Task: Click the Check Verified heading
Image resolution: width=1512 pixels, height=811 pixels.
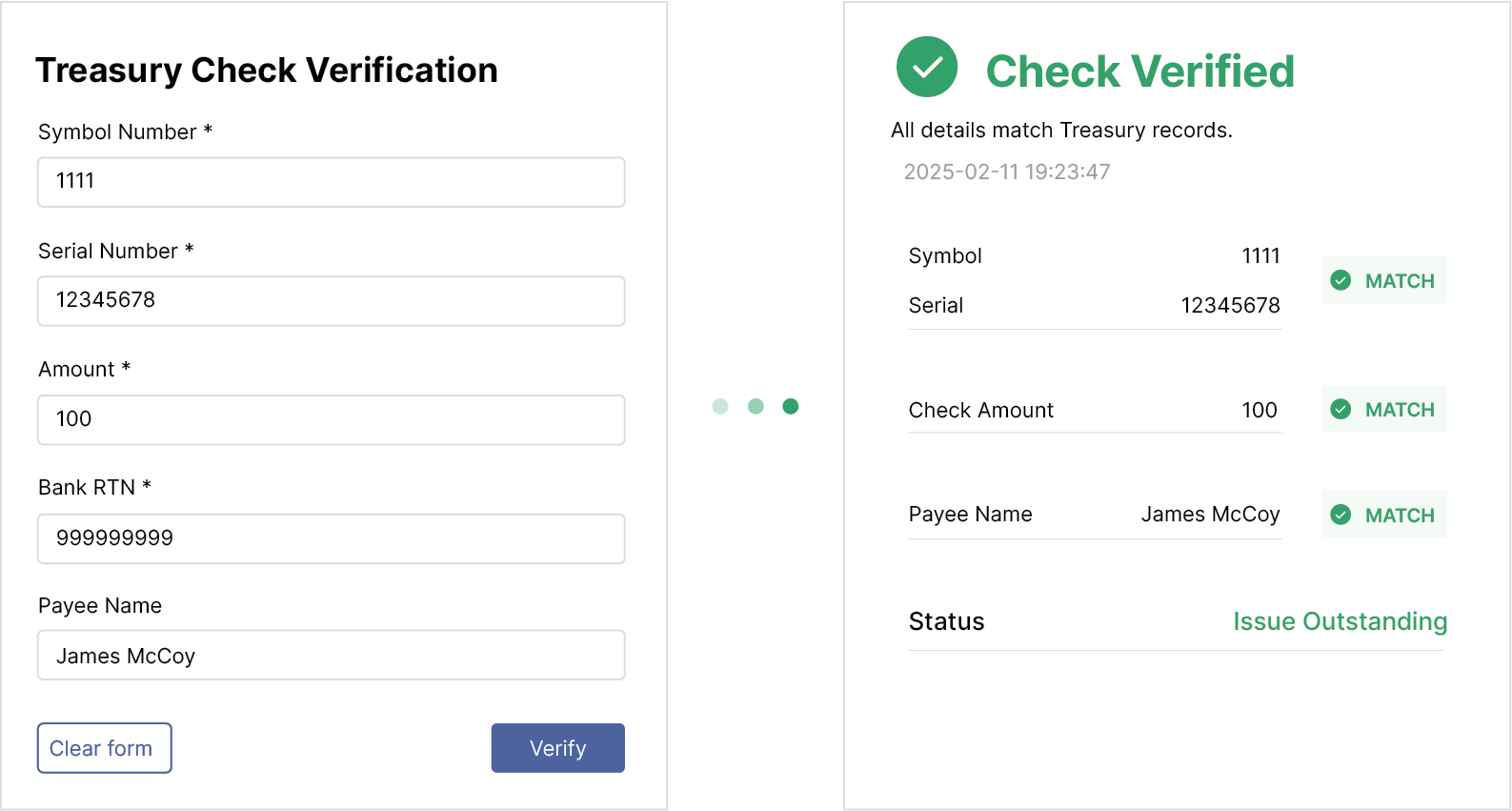Action: tap(1139, 71)
